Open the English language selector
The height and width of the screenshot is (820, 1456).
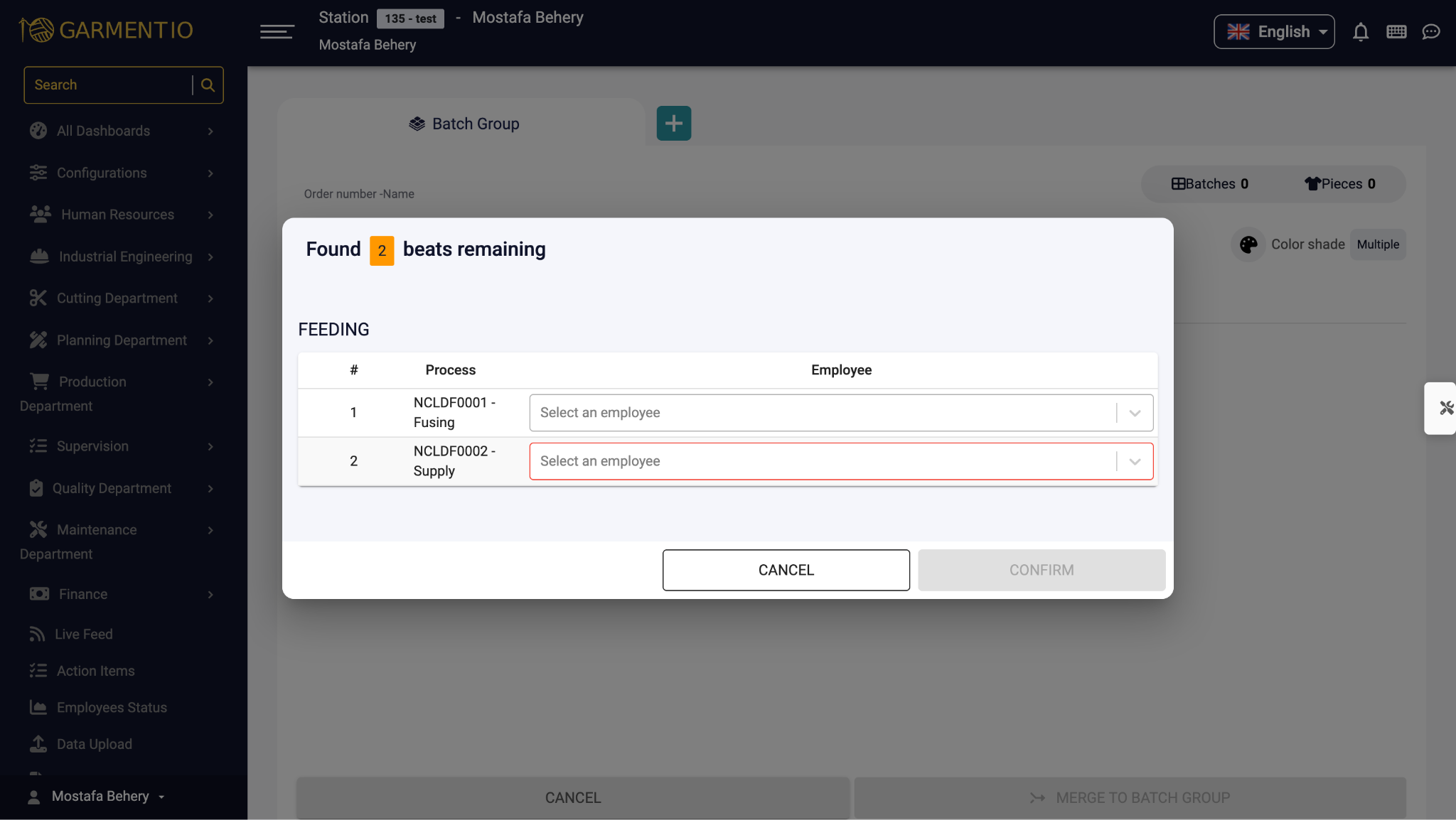point(1273,32)
